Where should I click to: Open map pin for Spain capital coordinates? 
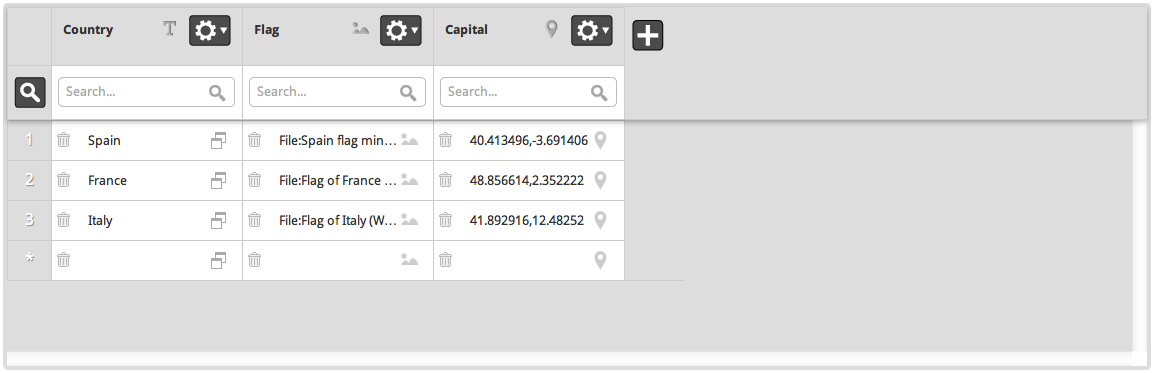coord(600,140)
